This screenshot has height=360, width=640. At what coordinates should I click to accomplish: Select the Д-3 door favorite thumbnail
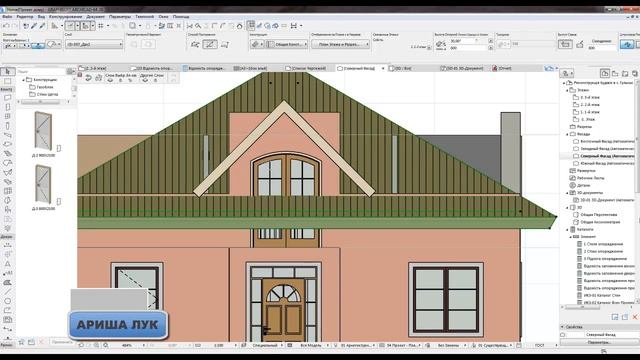point(43,184)
